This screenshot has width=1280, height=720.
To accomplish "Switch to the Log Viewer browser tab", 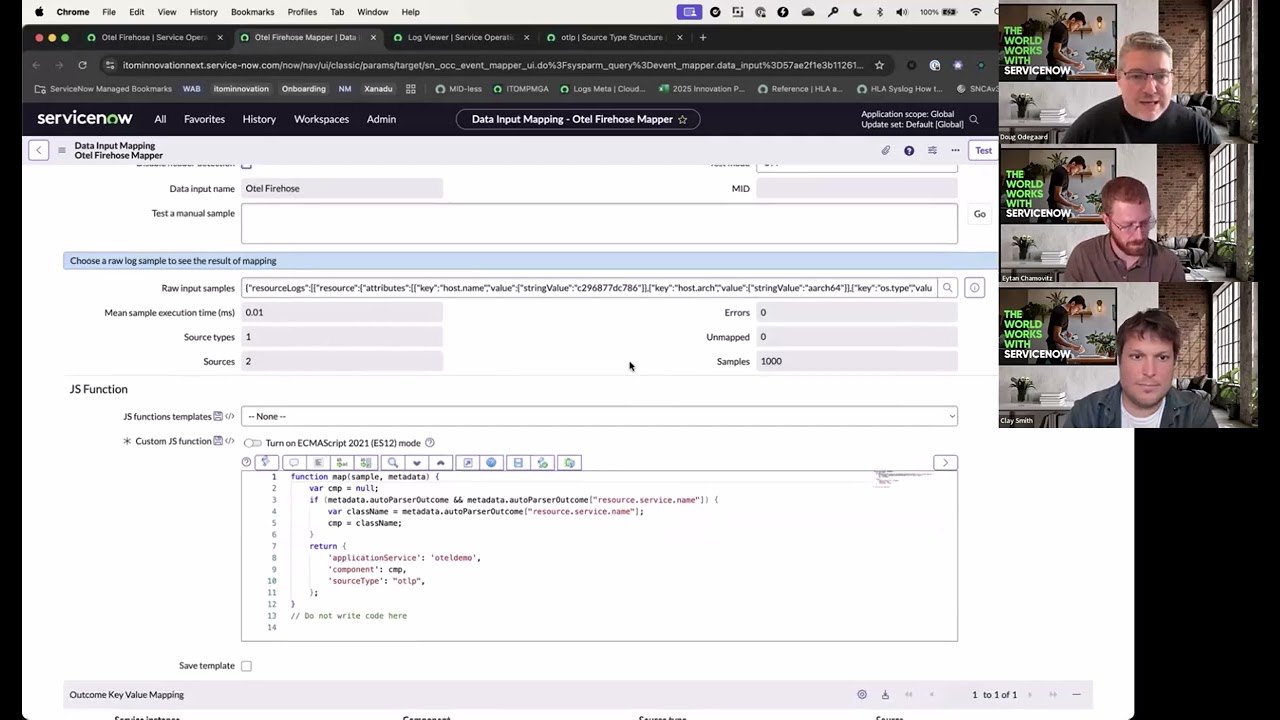I will 460,37.
